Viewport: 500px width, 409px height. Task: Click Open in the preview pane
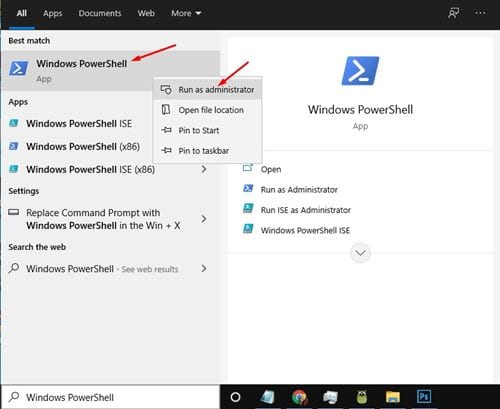(x=271, y=169)
